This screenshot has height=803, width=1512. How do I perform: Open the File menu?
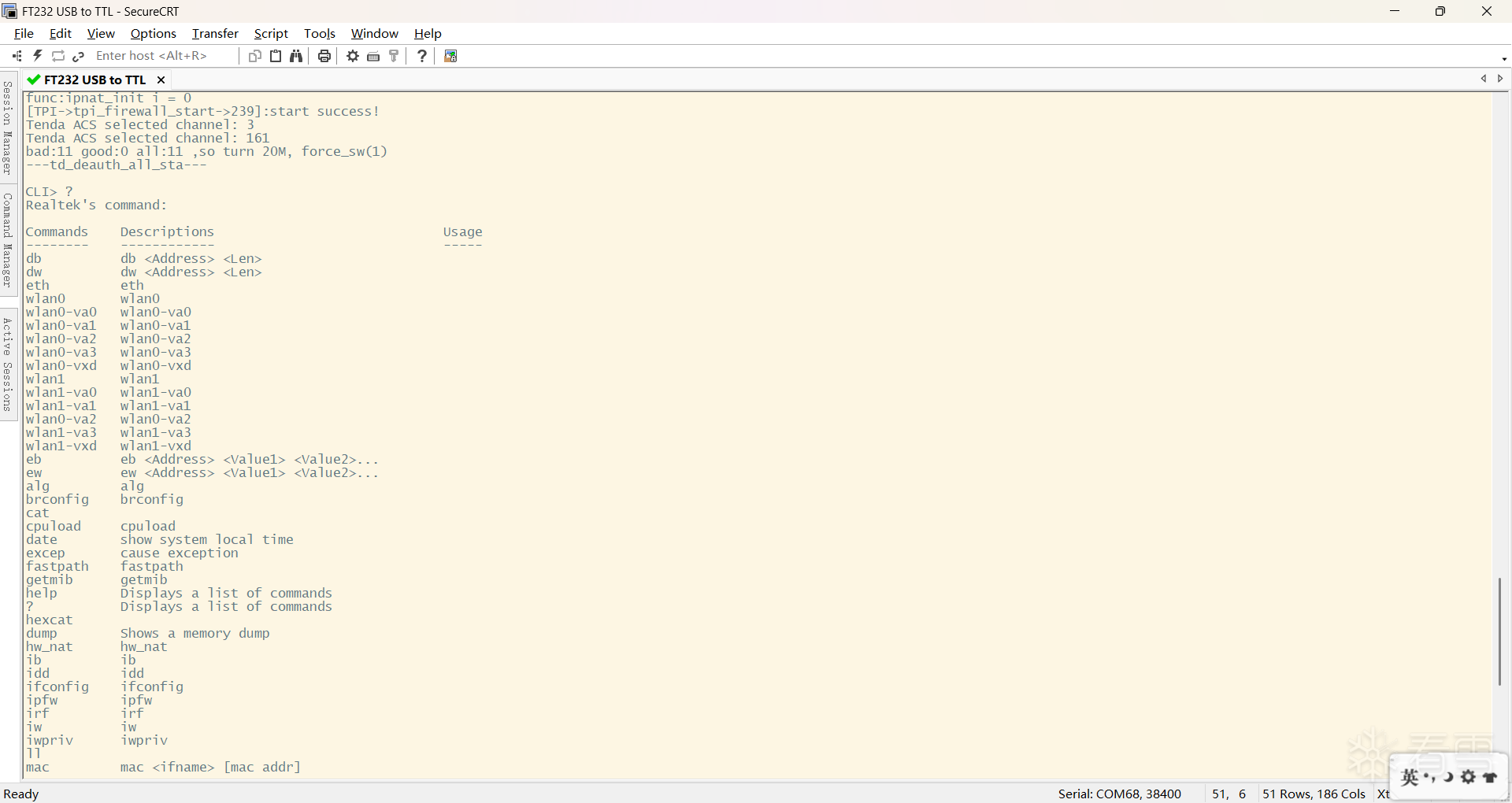pos(24,33)
